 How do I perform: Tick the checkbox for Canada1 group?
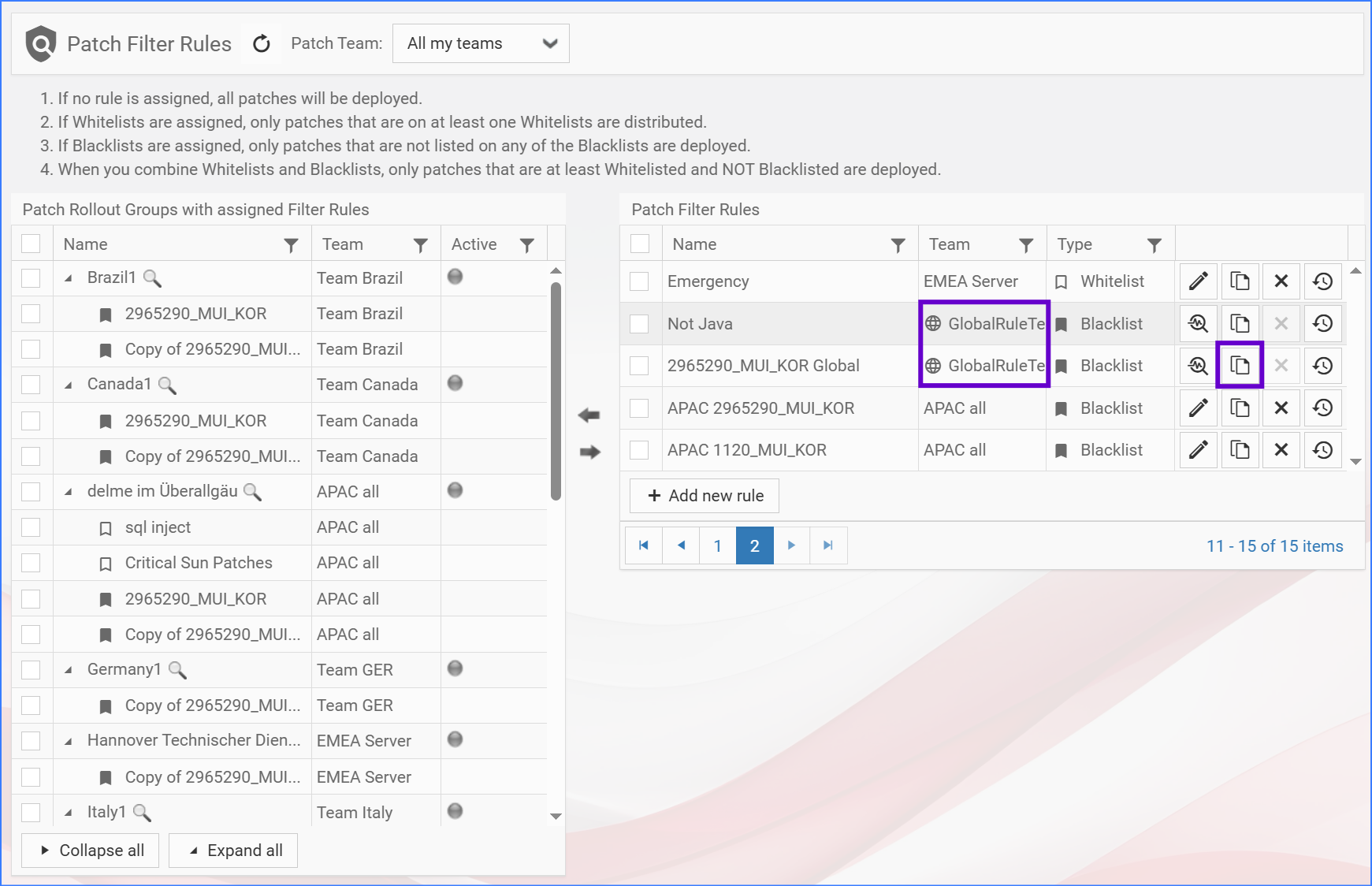(x=31, y=385)
